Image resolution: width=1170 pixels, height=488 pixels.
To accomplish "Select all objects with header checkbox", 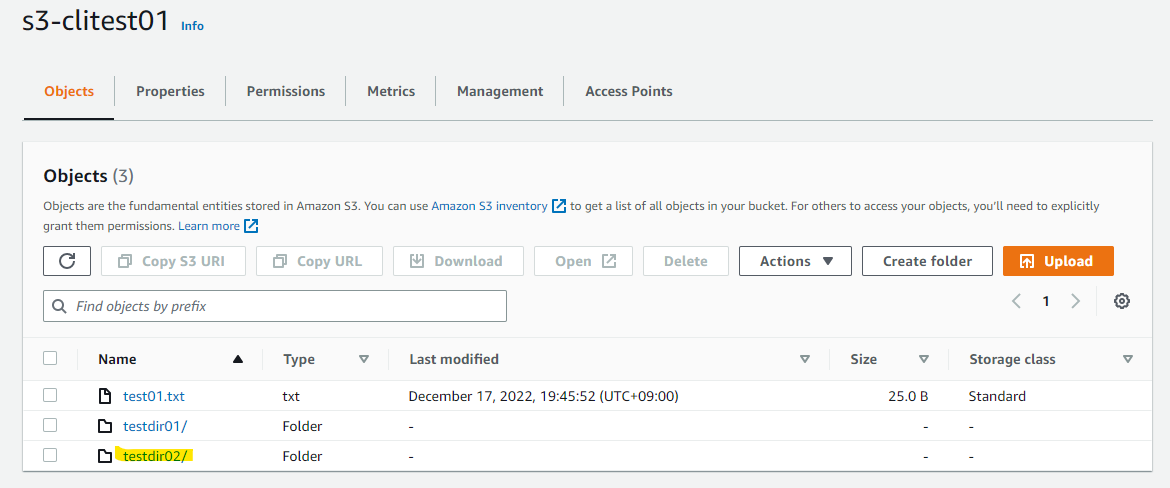I will tap(50, 358).
